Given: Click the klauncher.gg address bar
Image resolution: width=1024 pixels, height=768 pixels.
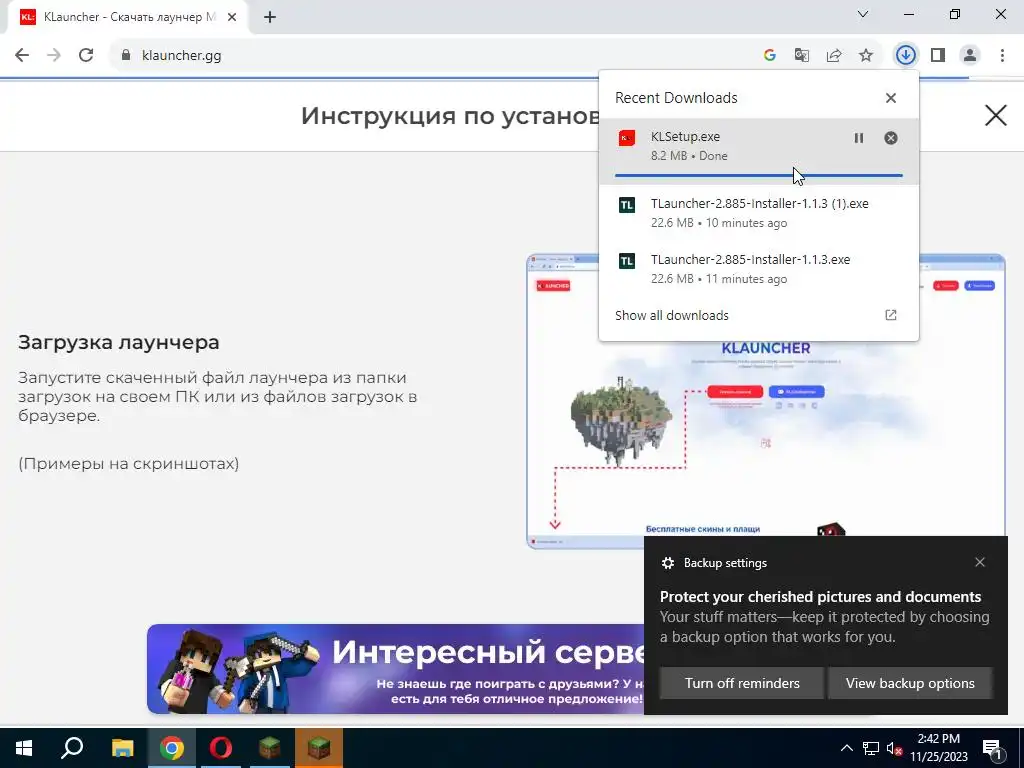Looking at the screenshot, I should (431, 56).
